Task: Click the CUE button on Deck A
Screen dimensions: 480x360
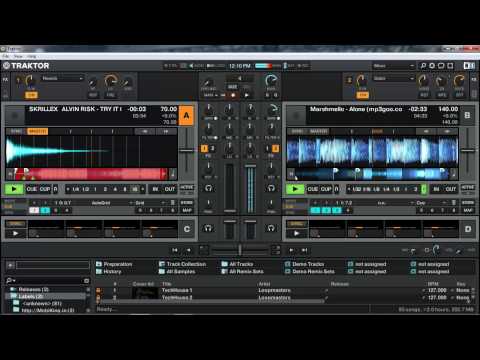Action: coord(32,189)
